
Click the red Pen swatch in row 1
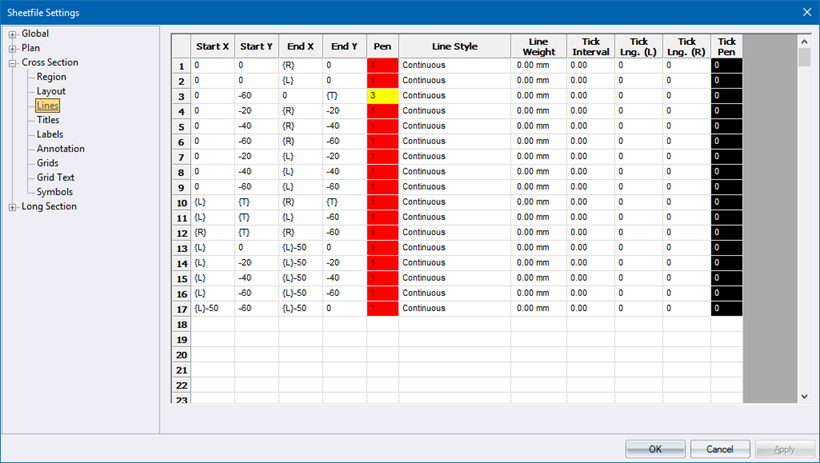[x=383, y=66]
